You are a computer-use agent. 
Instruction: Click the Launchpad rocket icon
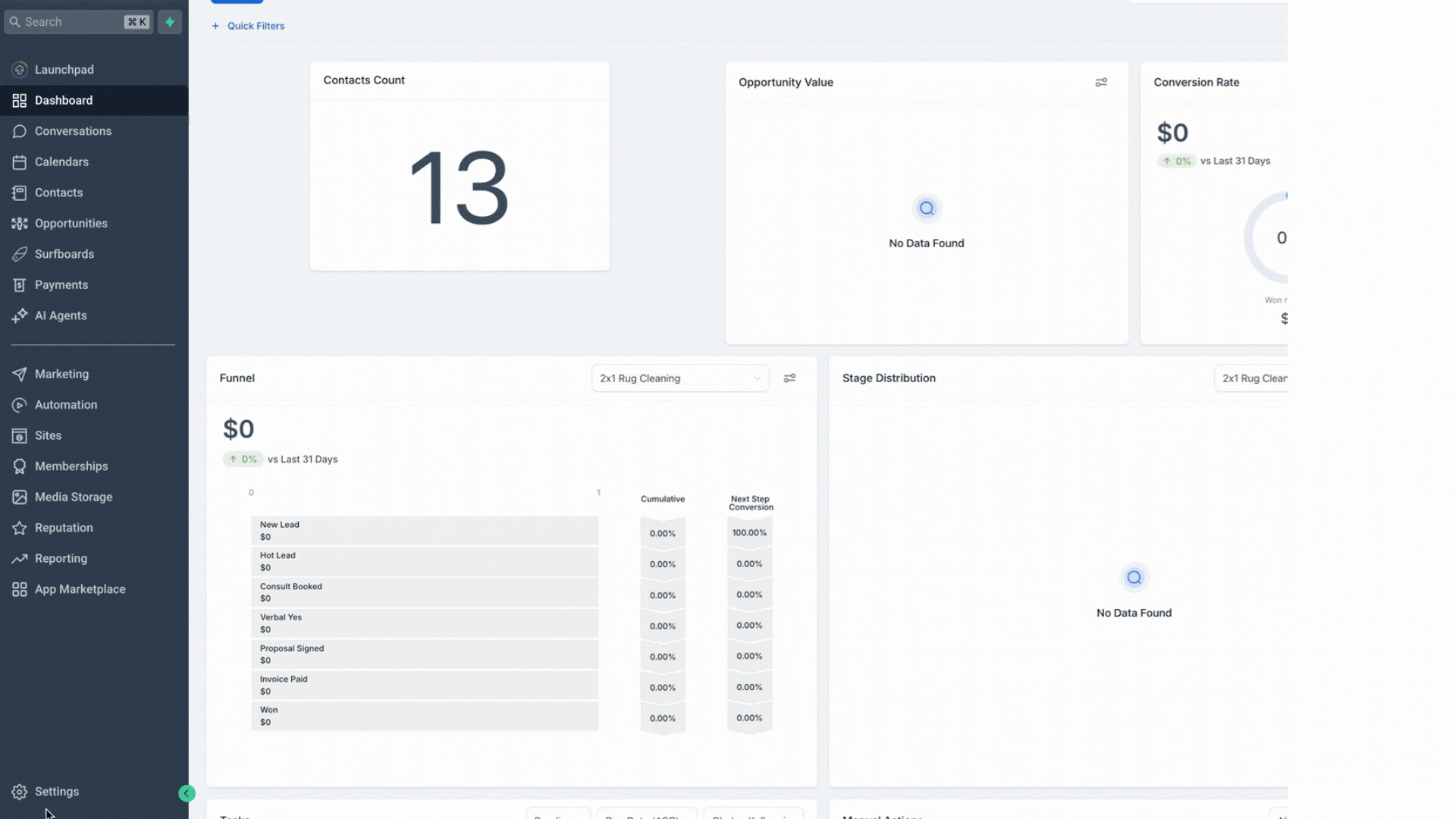tap(20, 70)
